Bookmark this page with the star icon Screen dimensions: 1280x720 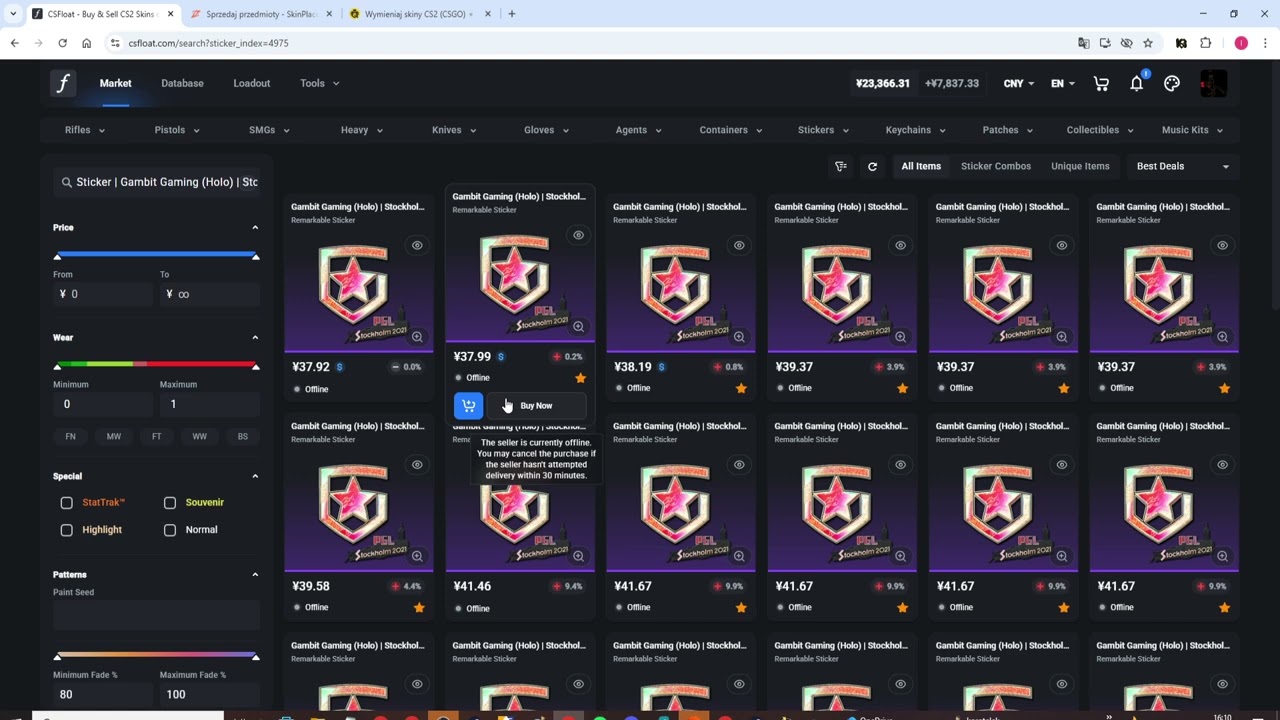(x=1148, y=43)
